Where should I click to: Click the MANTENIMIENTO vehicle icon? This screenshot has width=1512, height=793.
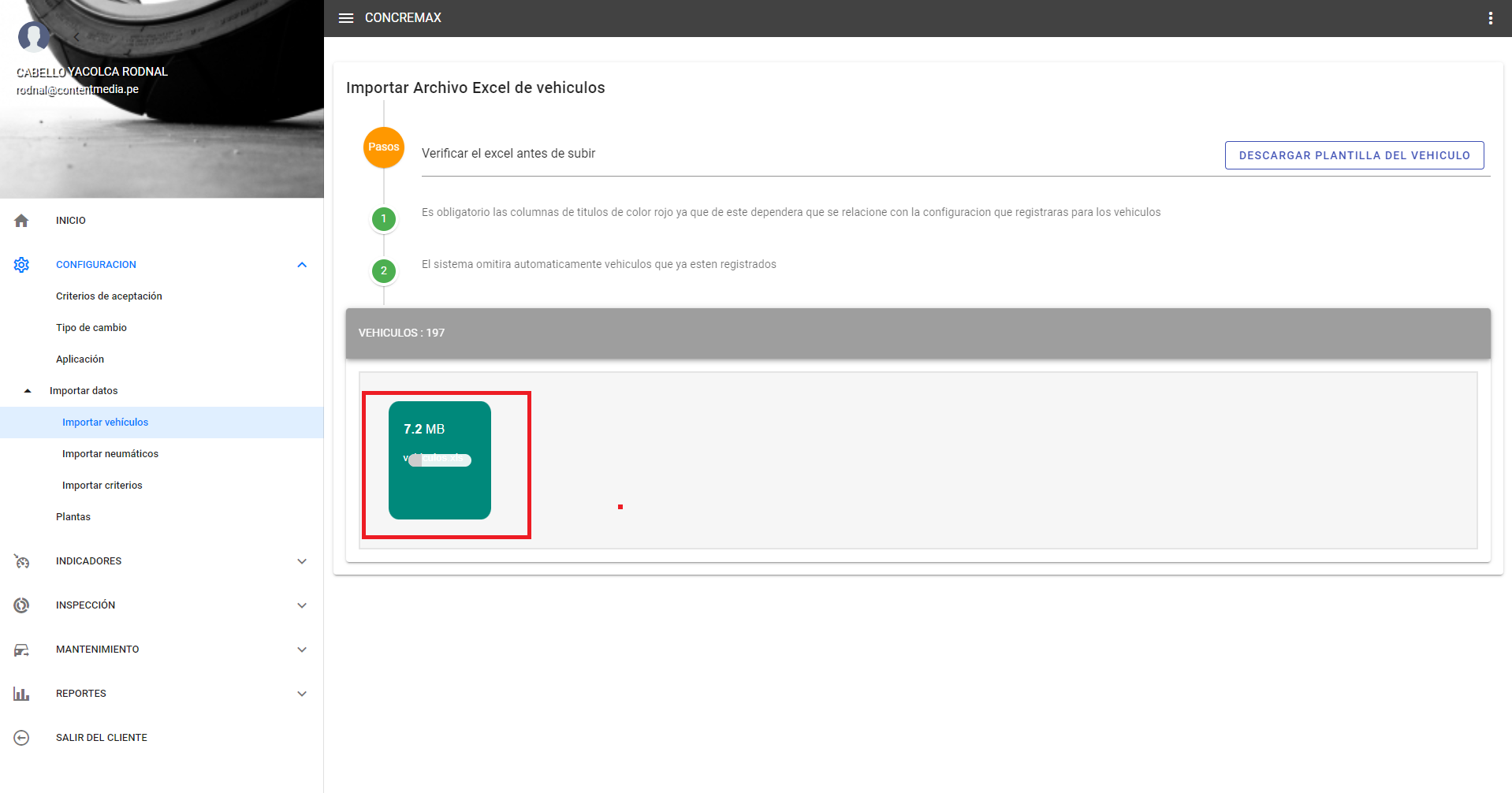(21, 650)
